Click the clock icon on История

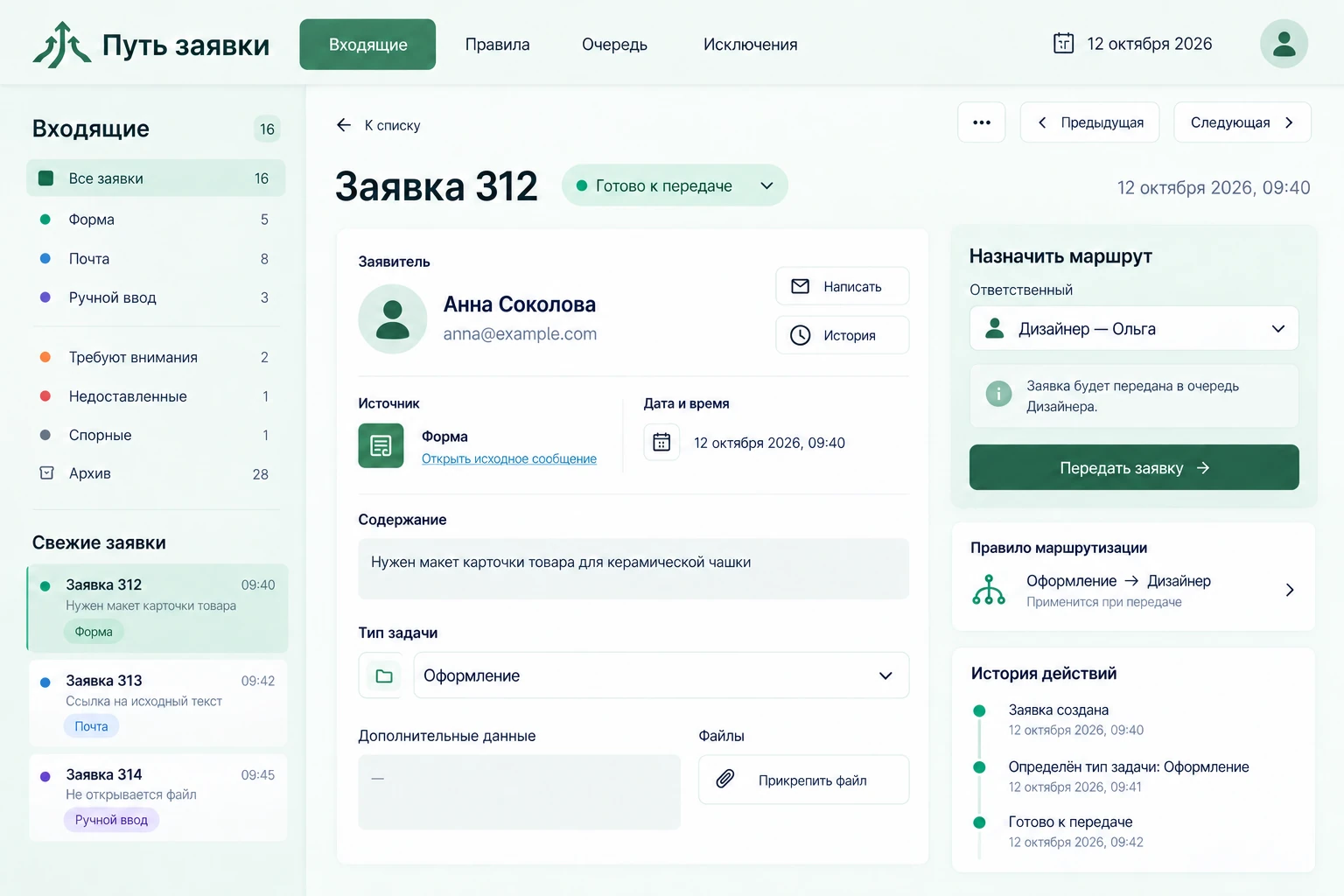pos(800,335)
